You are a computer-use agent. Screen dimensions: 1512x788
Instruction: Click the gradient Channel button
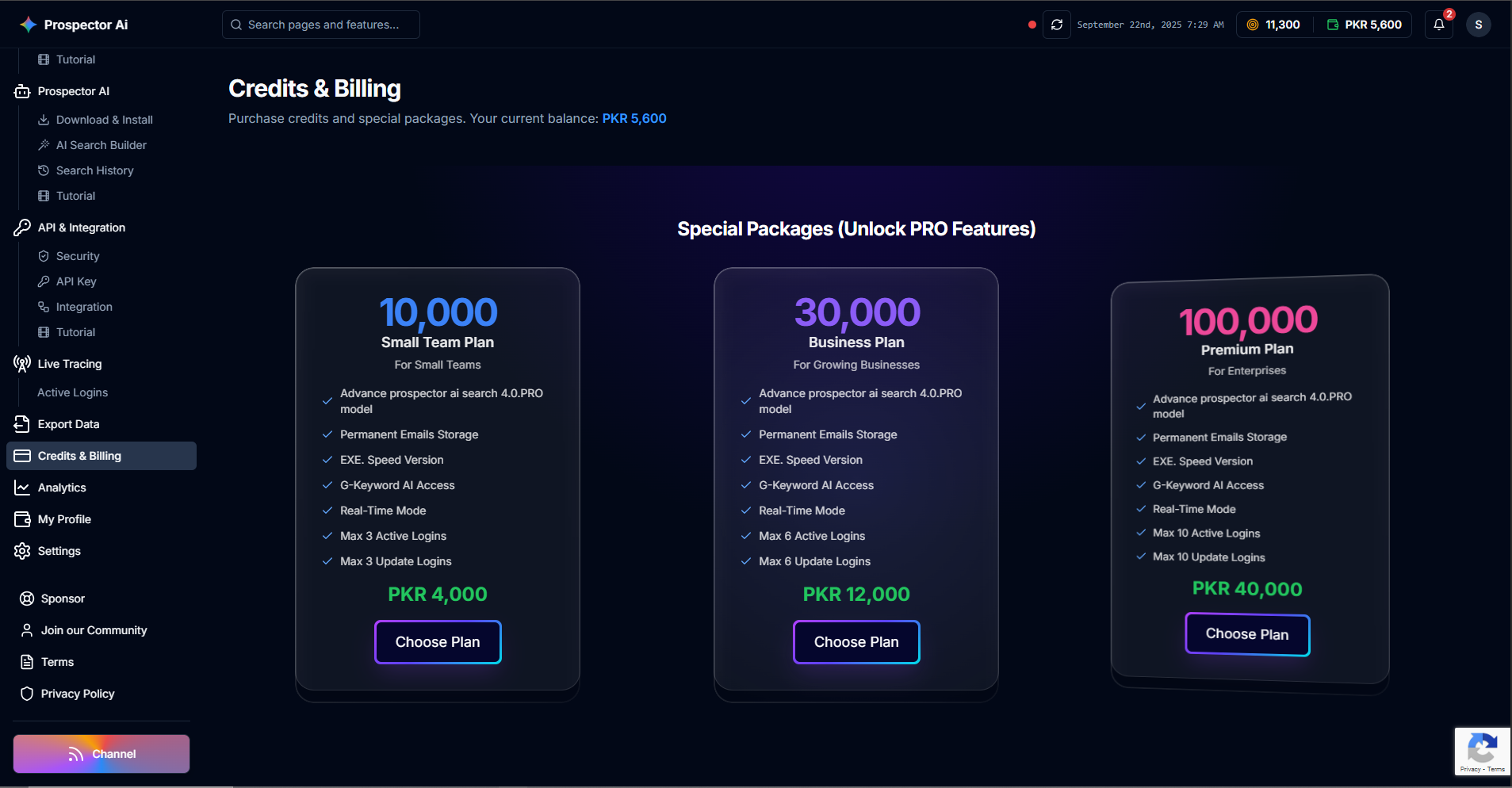click(101, 754)
